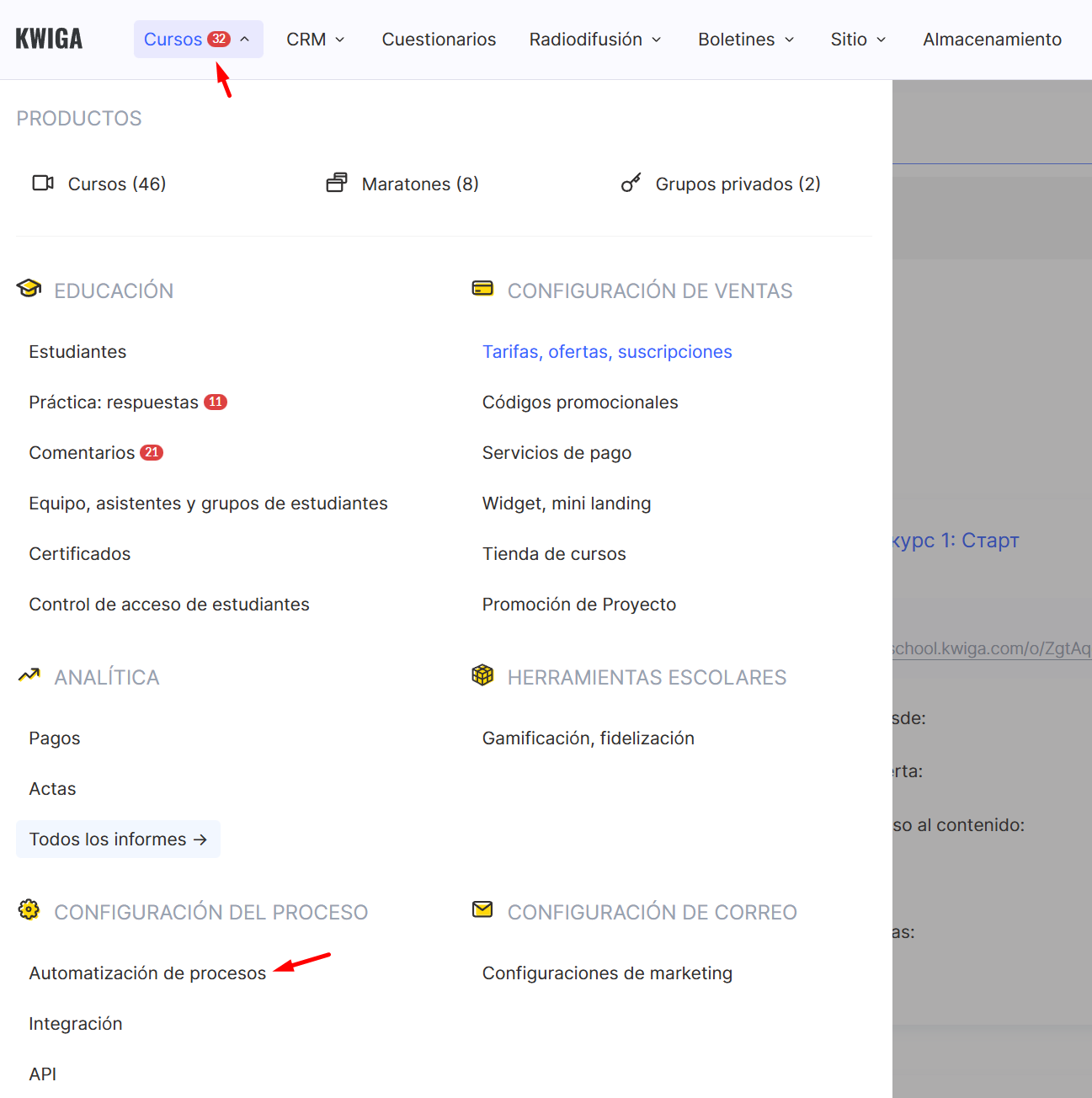Click the Maratones stacked windows icon
This screenshot has height=1098, width=1092.
(x=337, y=183)
